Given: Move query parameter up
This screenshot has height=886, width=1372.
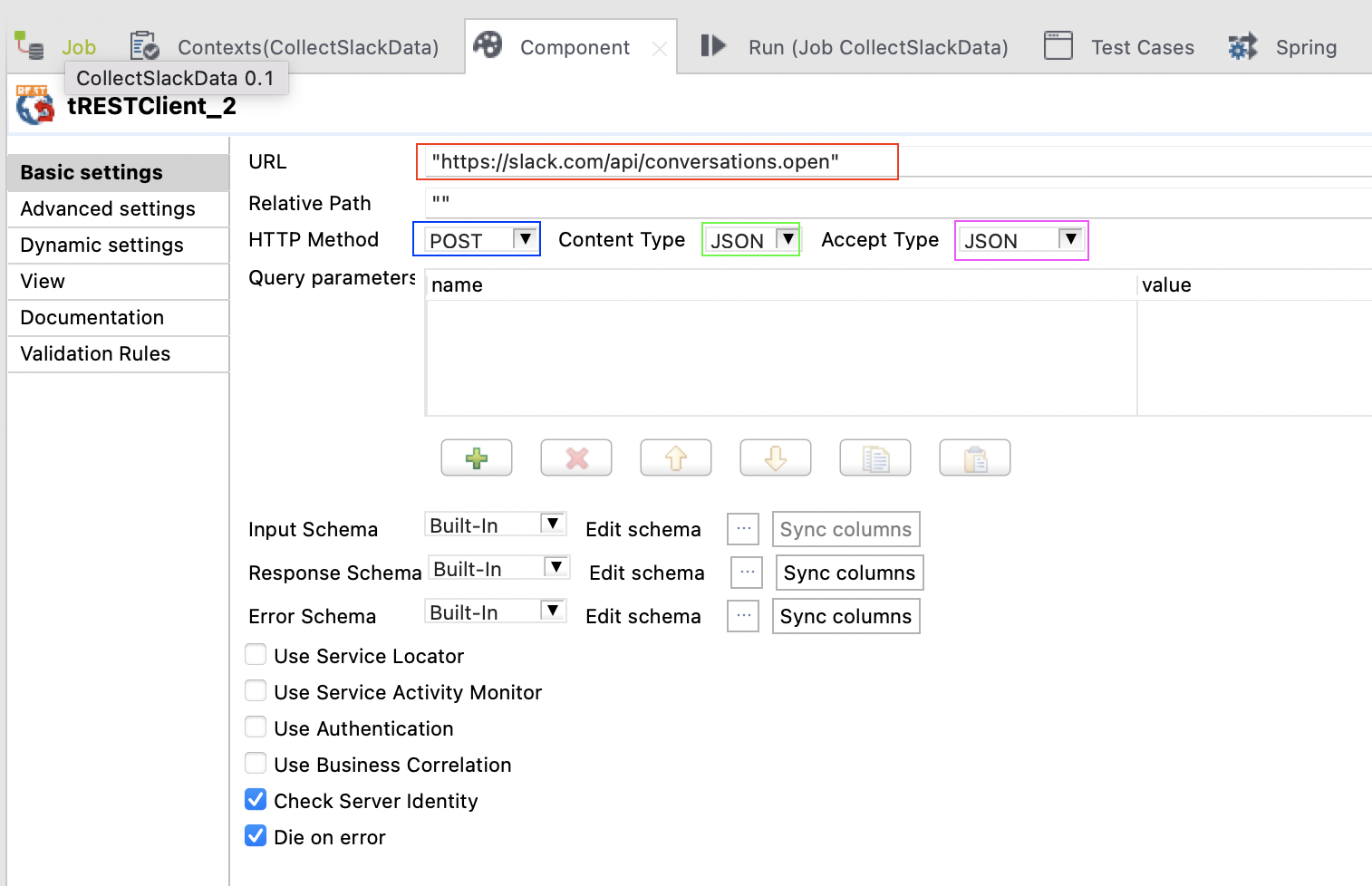Looking at the screenshot, I should coord(675,457).
